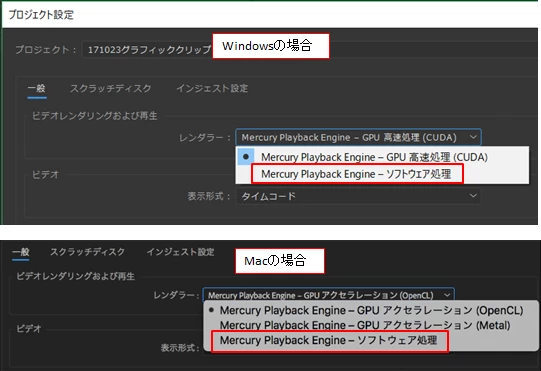Click the ビデオ section label in Mac dialog
The width and height of the screenshot is (541, 371).
pos(29,329)
